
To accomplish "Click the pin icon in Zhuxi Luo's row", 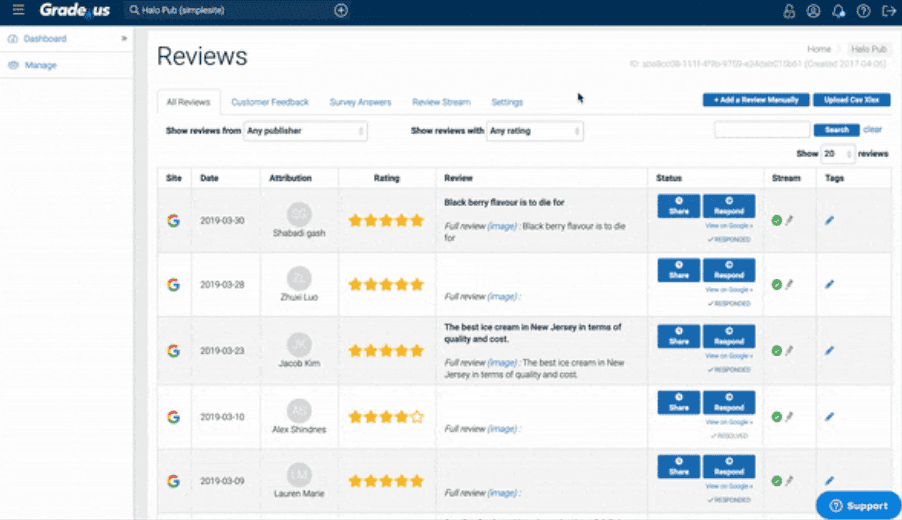I will 789,285.
